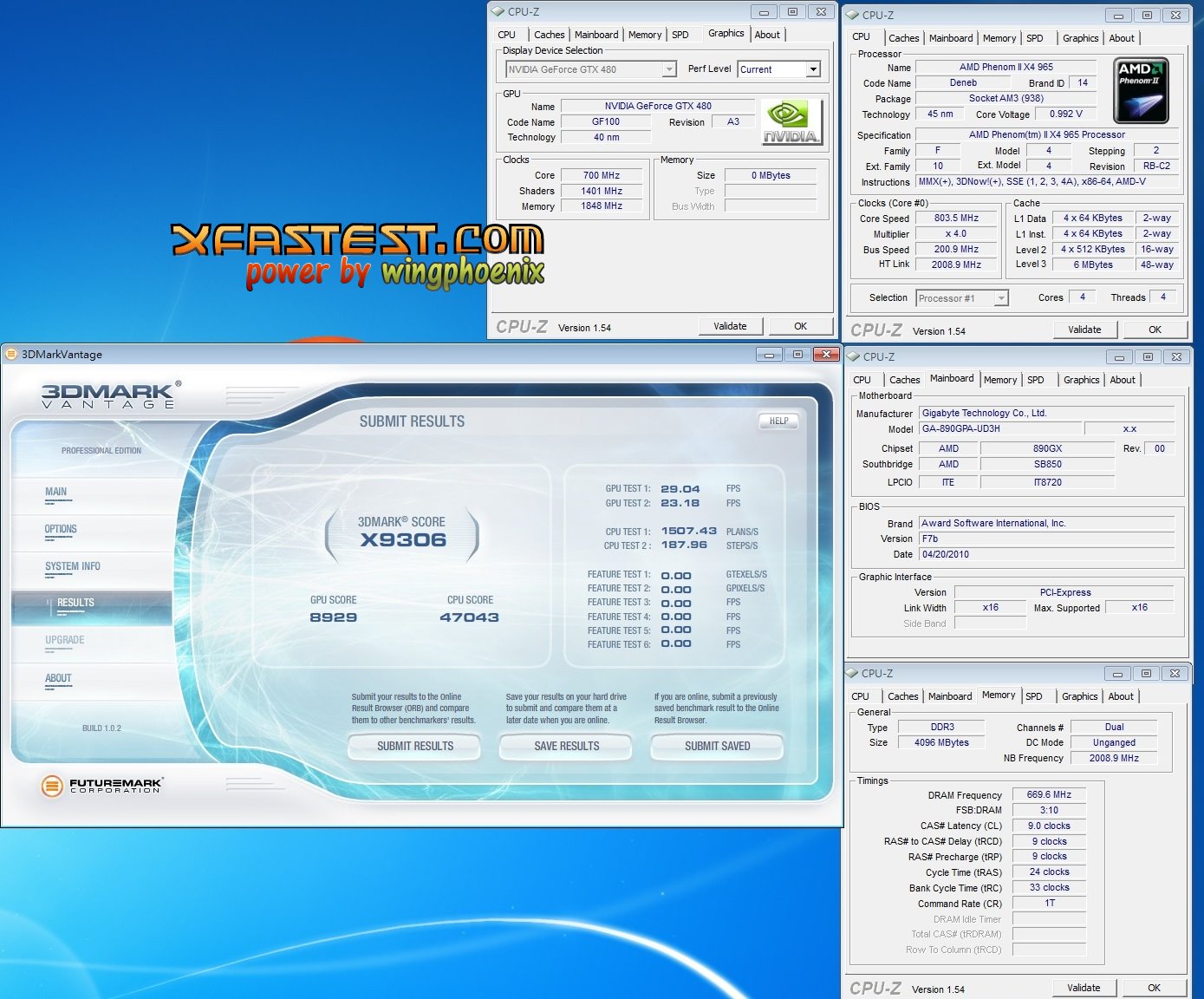
Task: Click the SAVE RESULTS button
Action: coord(566,746)
